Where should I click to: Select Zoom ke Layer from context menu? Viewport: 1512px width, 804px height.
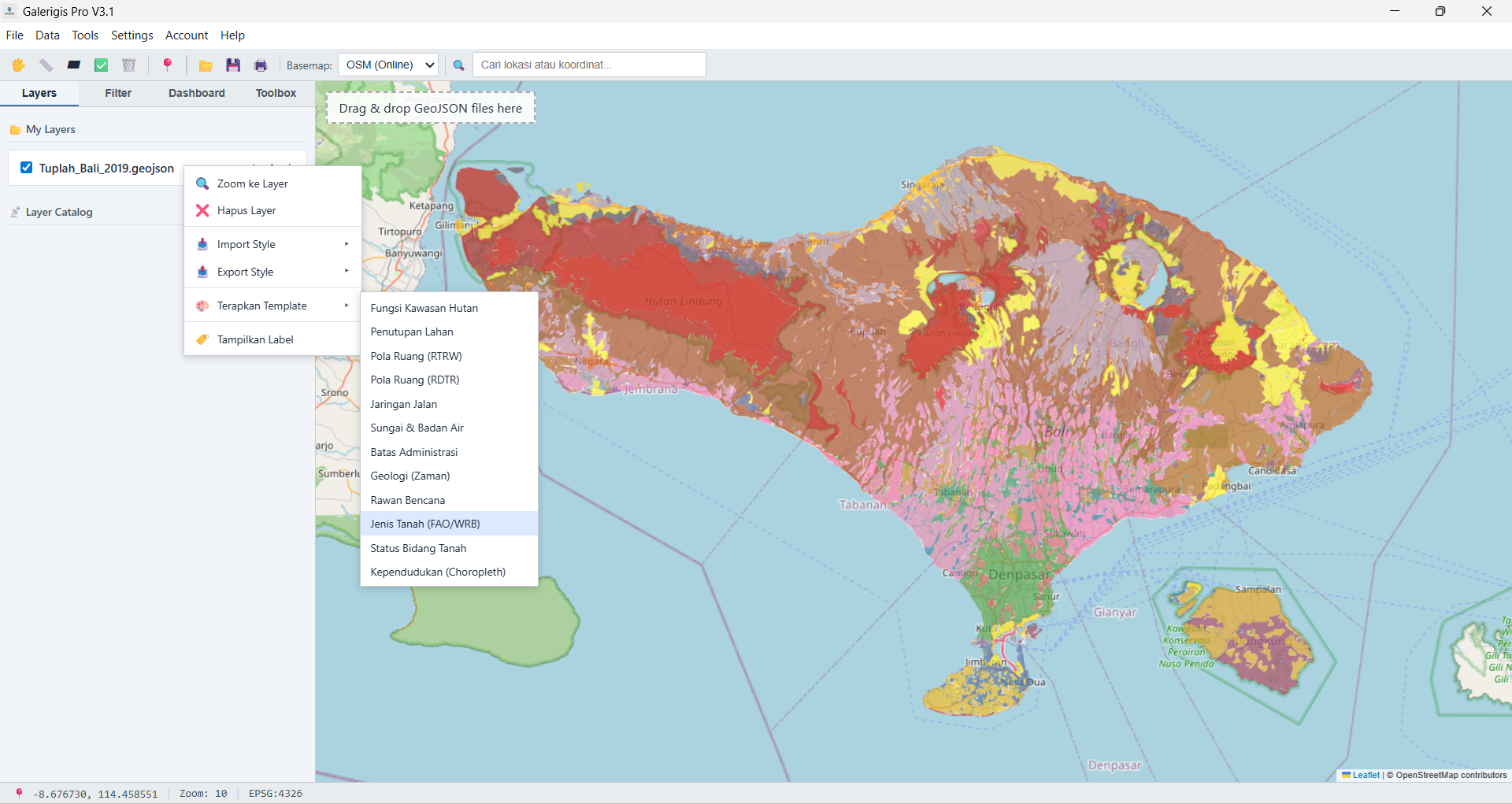(x=252, y=183)
